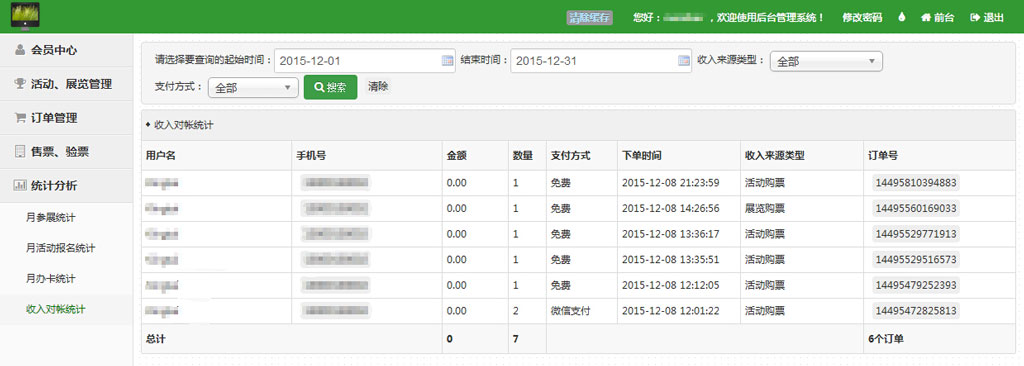Click the trophy icon beside 活动、展览管理
This screenshot has width=1024, height=366.
point(20,84)
